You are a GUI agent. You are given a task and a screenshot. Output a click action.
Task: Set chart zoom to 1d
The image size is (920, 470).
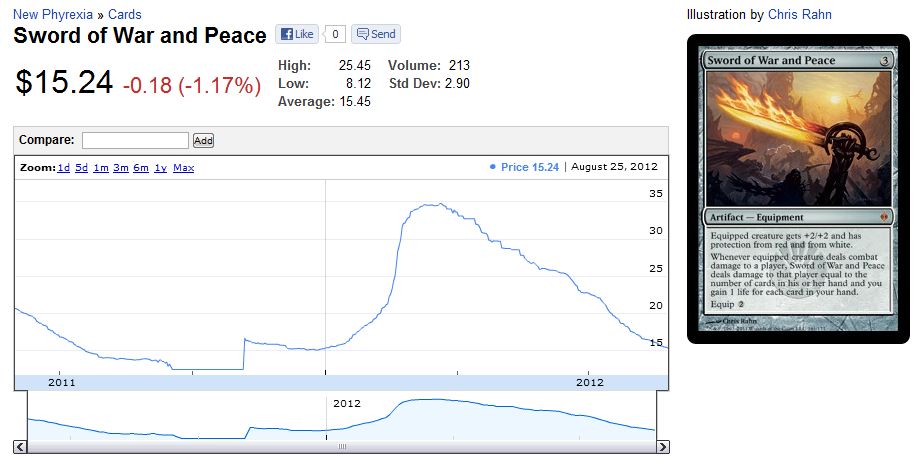pos(64,168)
